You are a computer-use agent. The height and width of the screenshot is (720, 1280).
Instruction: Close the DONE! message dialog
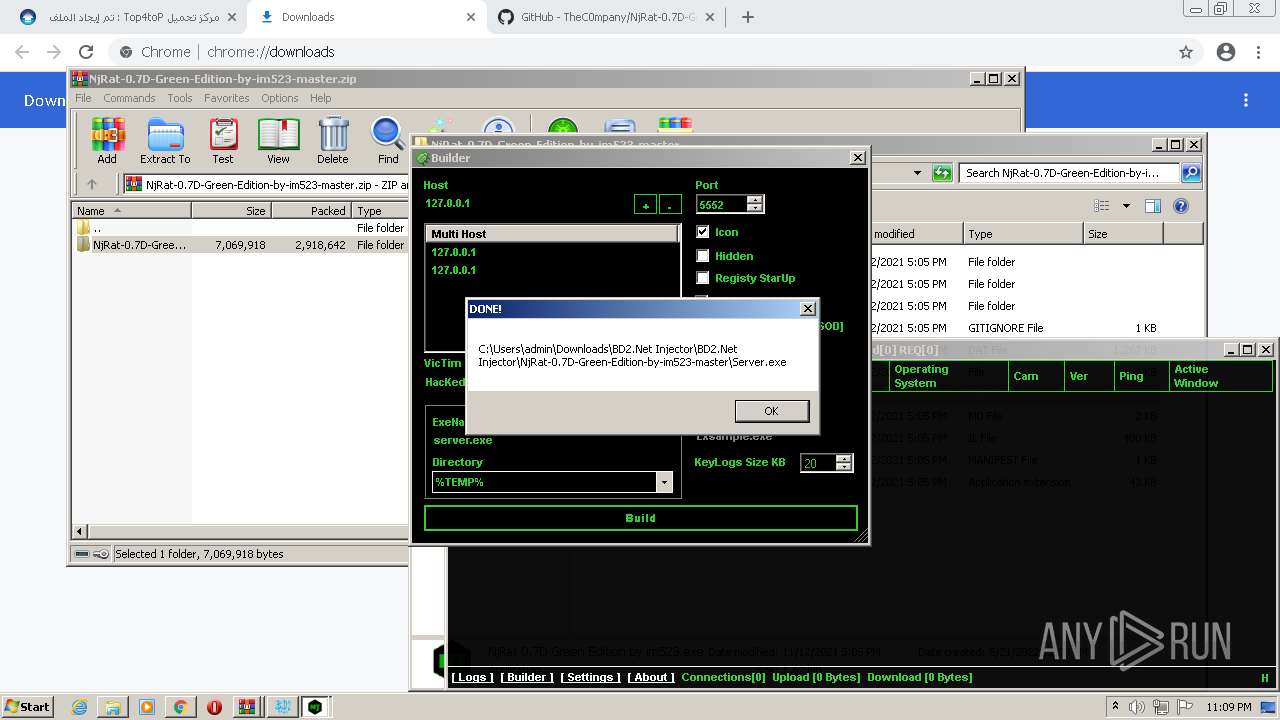click(x=808, y=309)
